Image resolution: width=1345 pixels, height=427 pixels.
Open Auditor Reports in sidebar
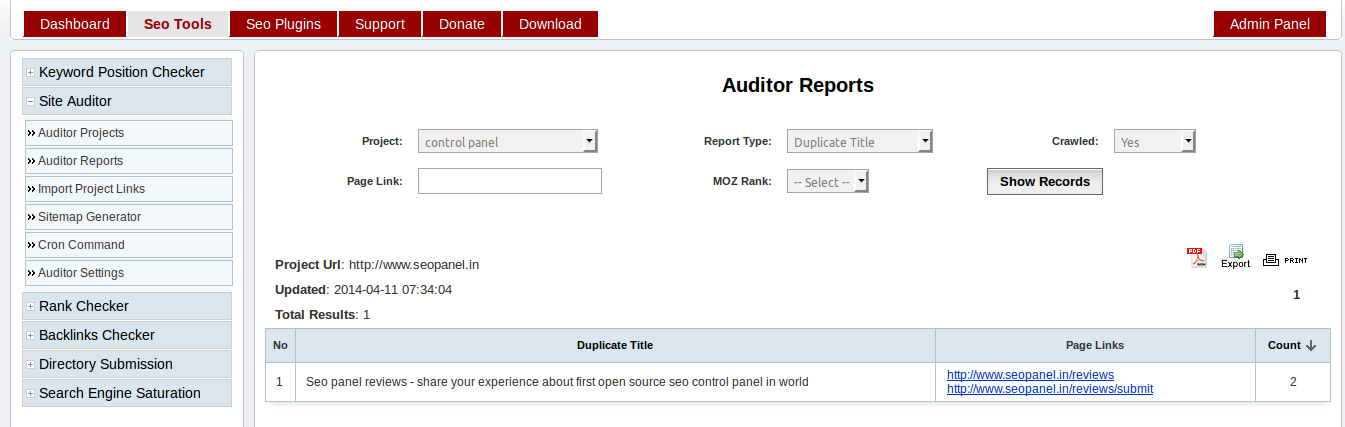[x=129, y=161]
